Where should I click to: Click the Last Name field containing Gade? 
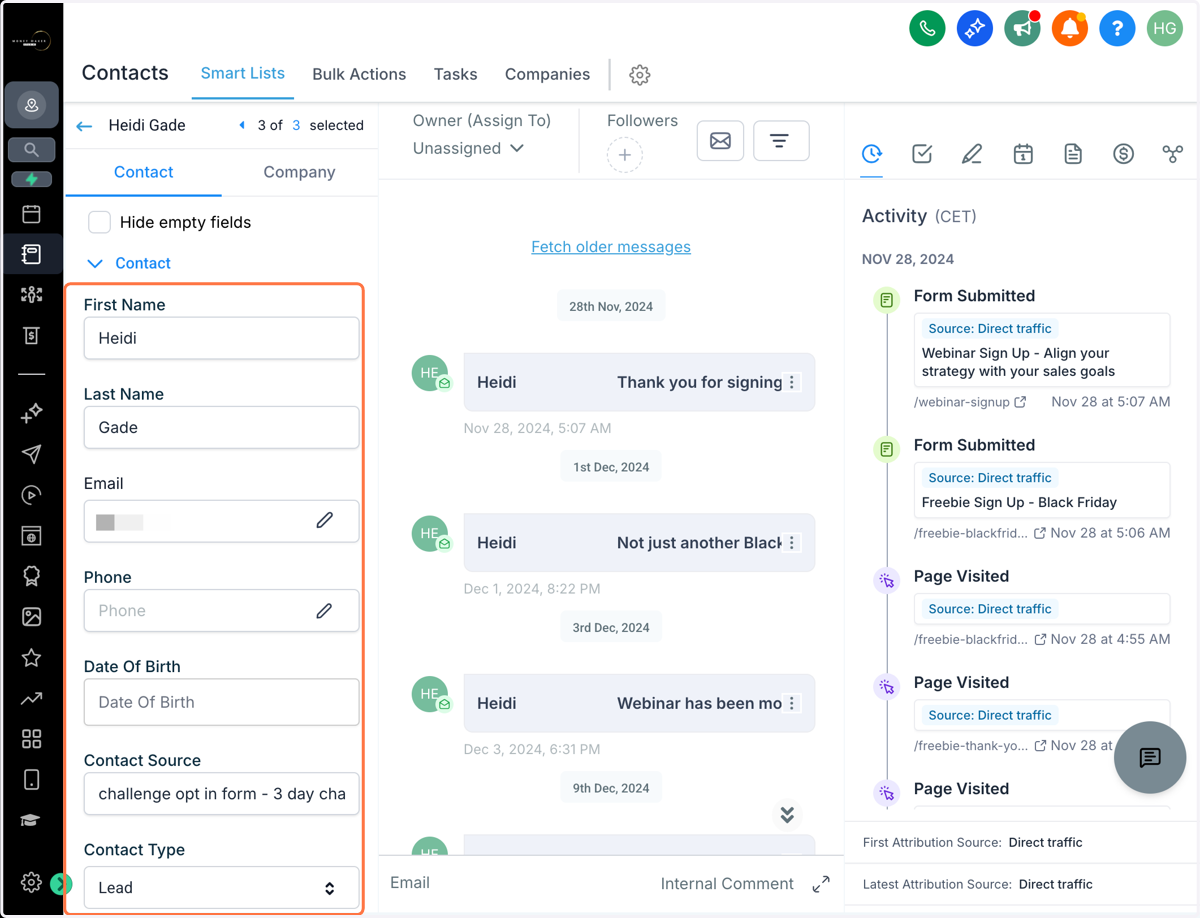pyautogui.click(x=222, y=427)
